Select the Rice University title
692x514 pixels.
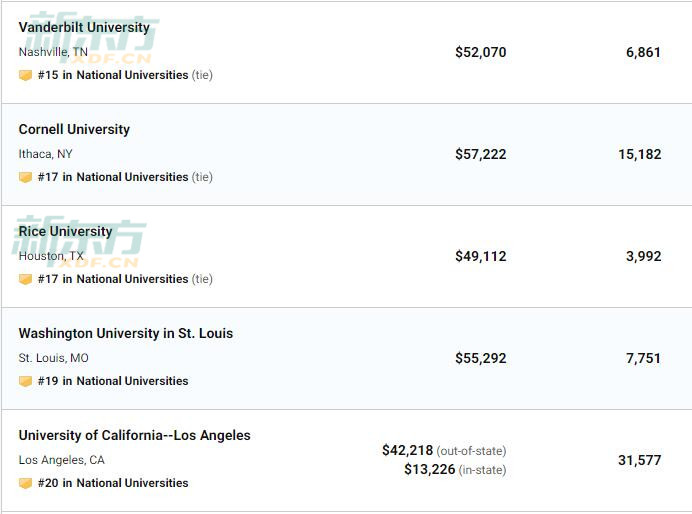(x=65, y=231)
